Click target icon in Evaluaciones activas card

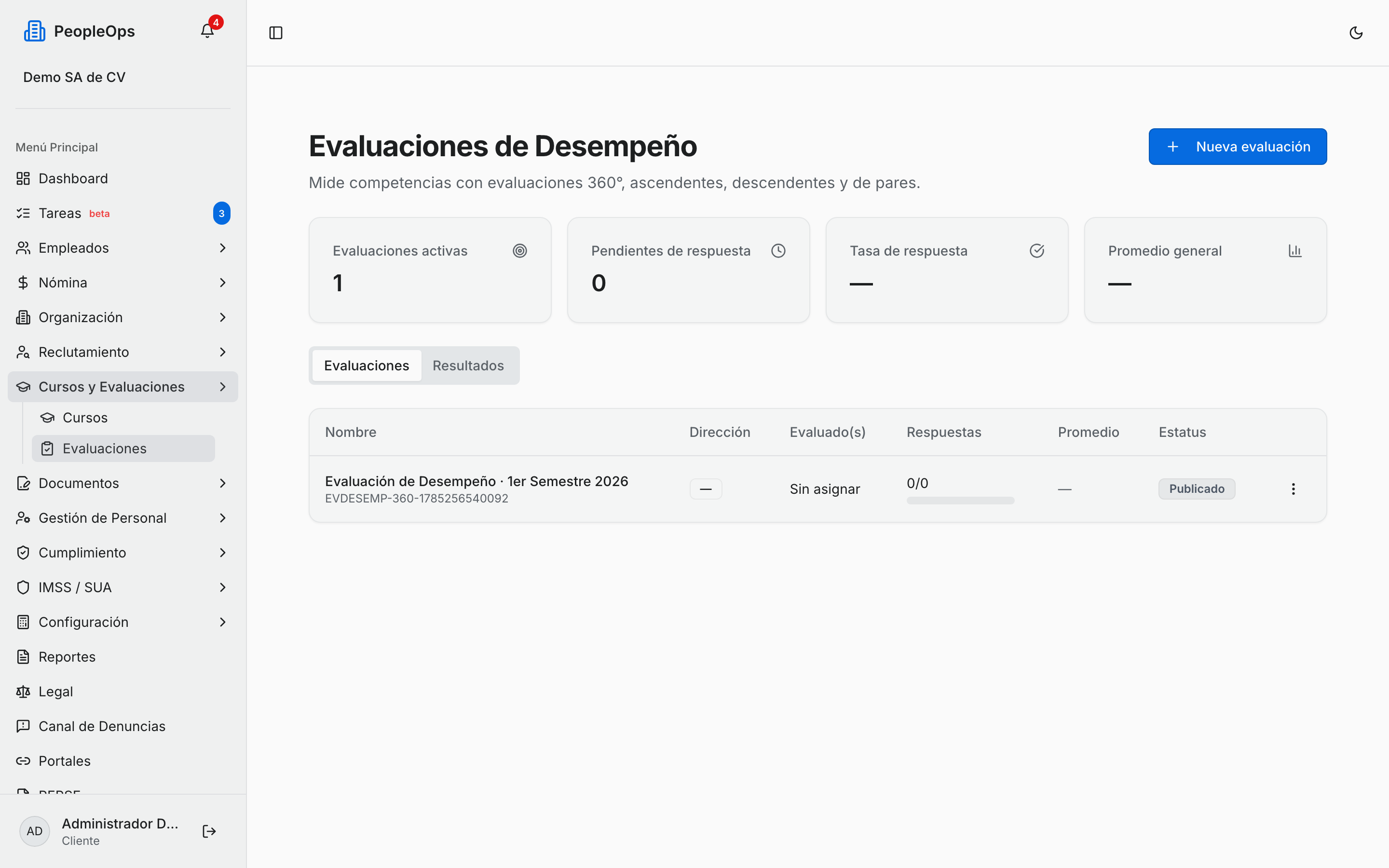(x=520, y=251)
